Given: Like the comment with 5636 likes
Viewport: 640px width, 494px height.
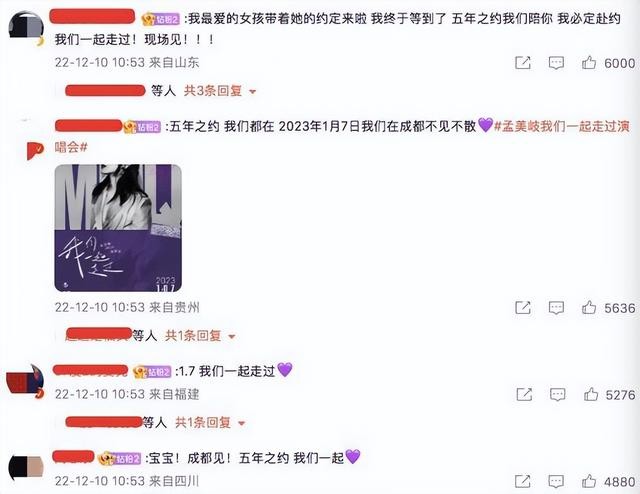Looking at the screenshot, I should point(589,307).
